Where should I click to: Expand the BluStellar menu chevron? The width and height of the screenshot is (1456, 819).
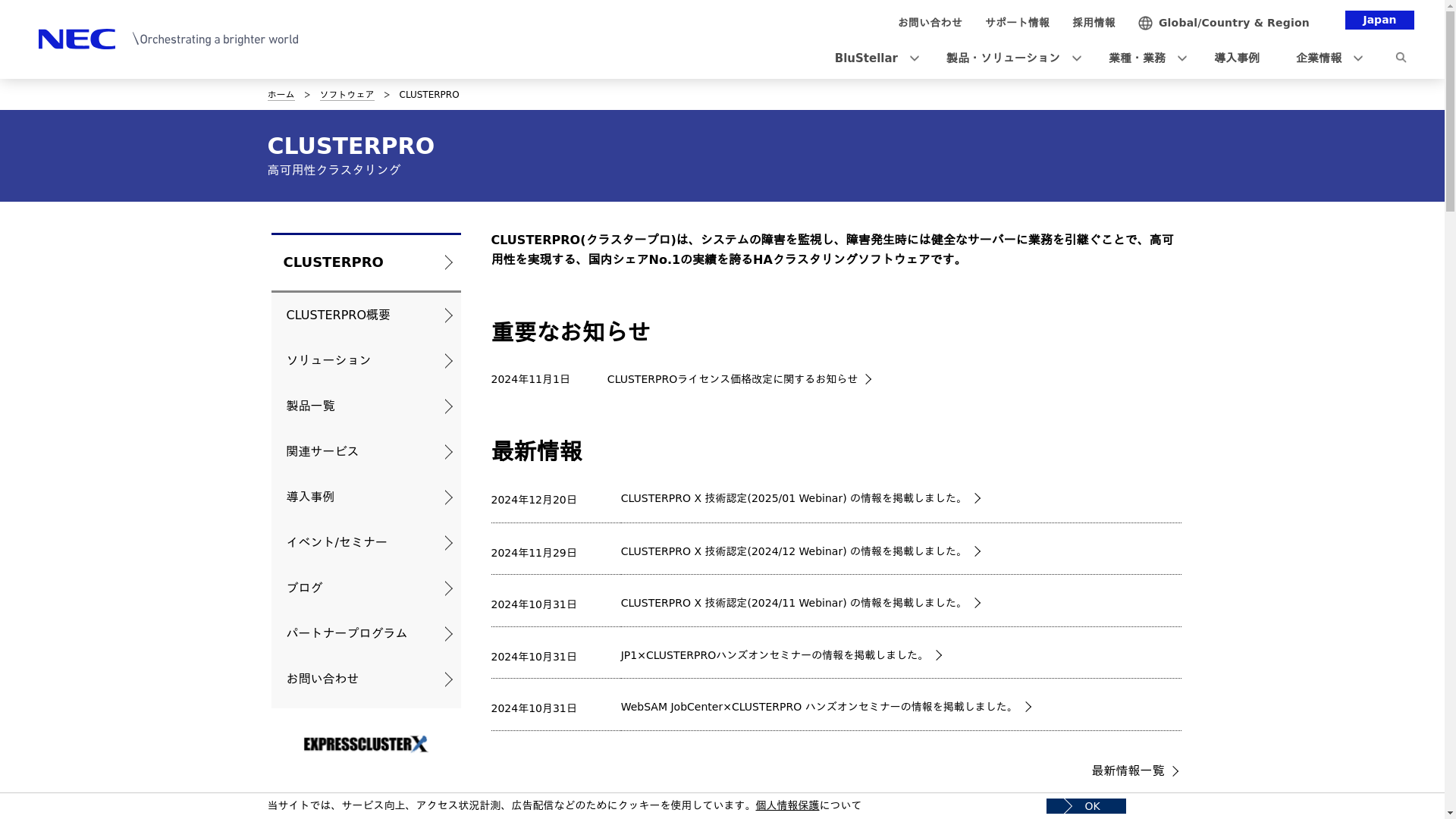coord(914,58)
